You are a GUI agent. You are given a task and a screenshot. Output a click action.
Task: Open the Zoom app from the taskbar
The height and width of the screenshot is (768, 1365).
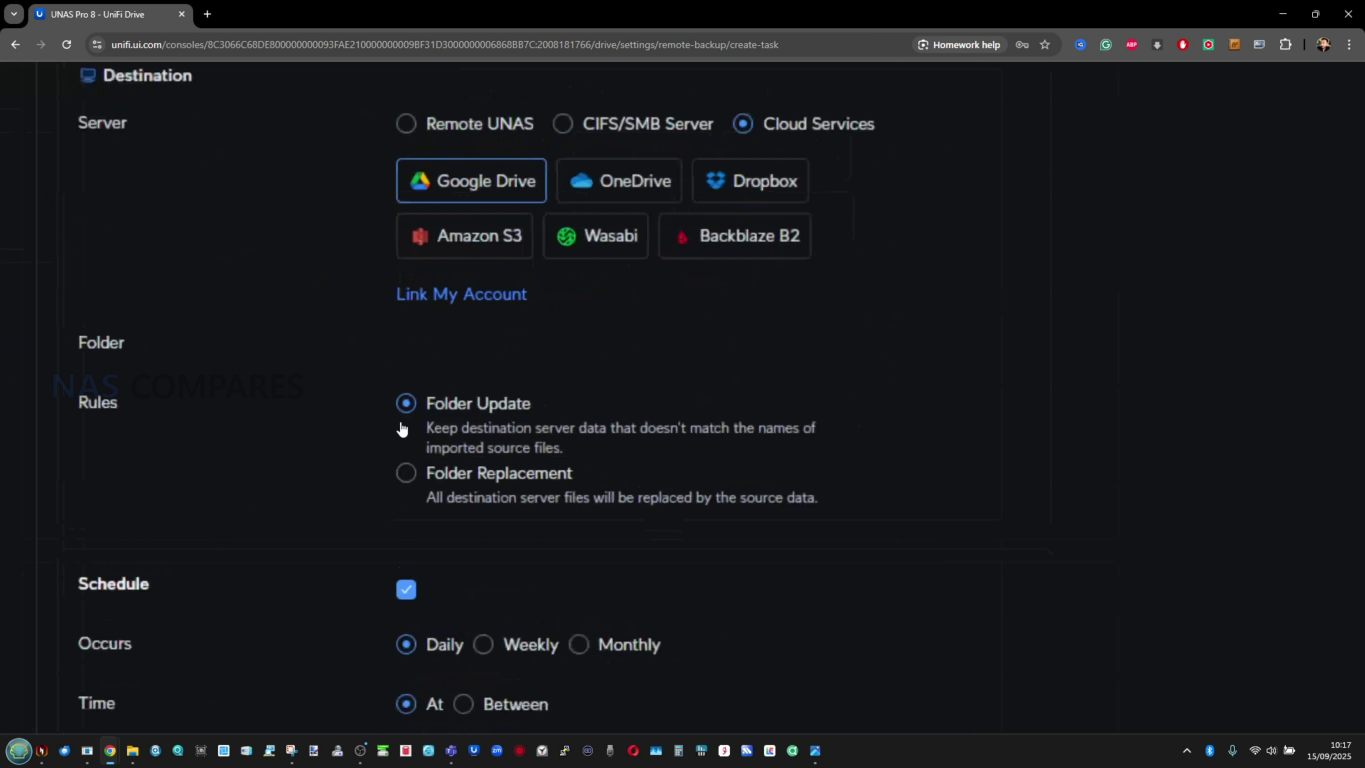tap(497, 751)
